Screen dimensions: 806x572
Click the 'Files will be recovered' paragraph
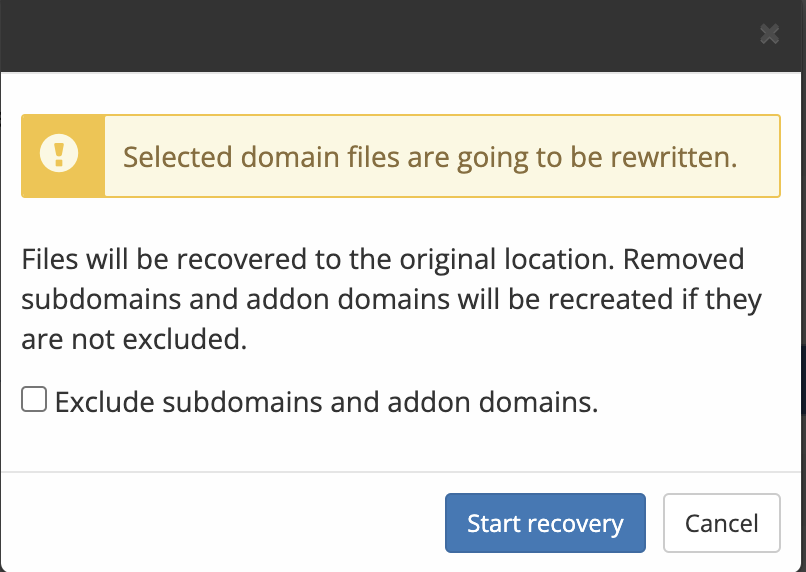[x=392, y=299]
